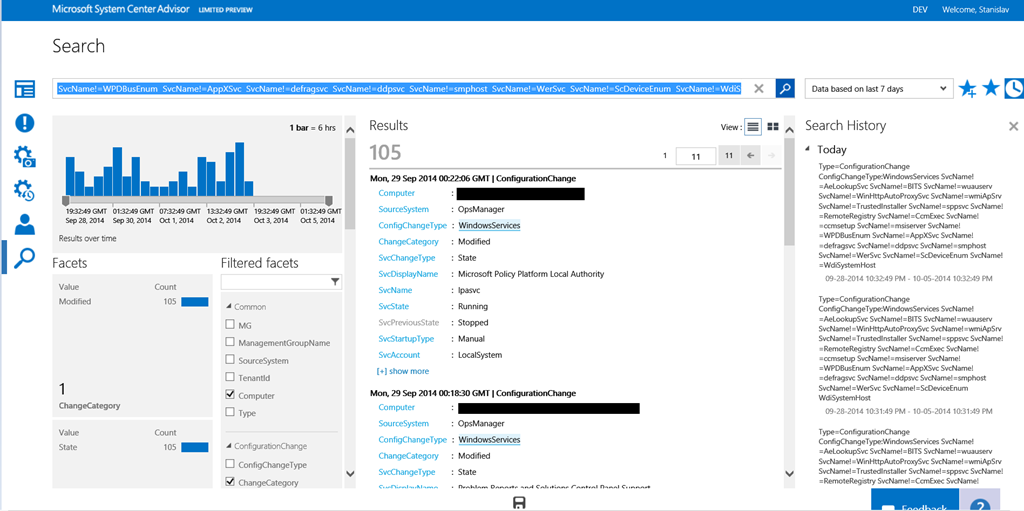Open saved searches via the solid star icon
Screen dimensions: 1024x511
coord(990,88)
